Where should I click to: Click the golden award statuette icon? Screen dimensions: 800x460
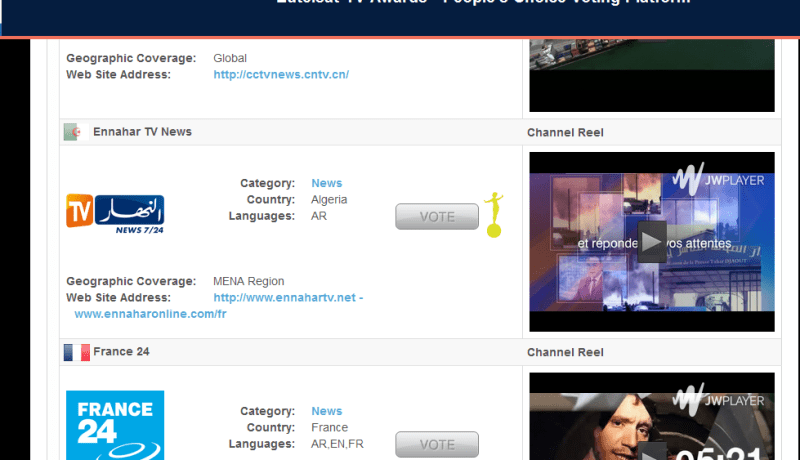[494, 215]
